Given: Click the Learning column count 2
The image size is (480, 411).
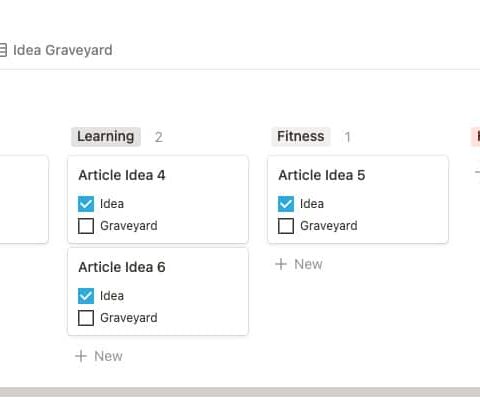Looking at the screenshot, I should coord(159,137).
